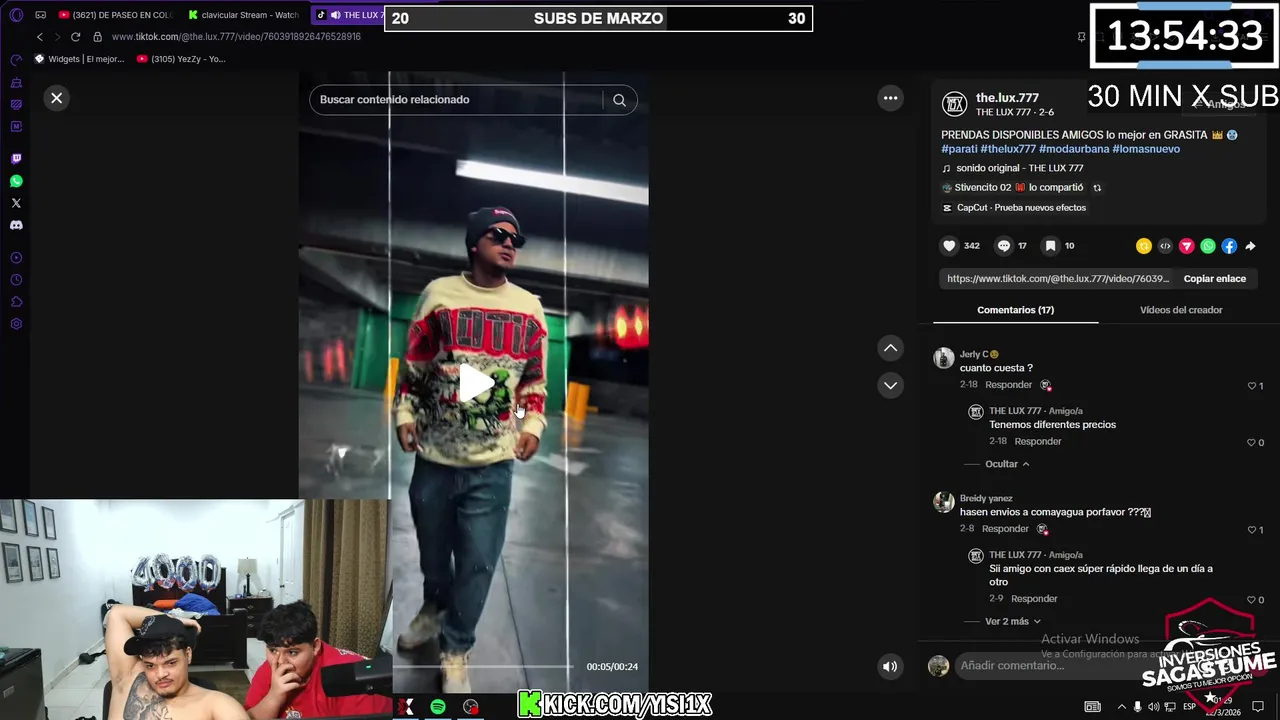Switch to 'Comentarios (17)' tab

coord(1015,310)
